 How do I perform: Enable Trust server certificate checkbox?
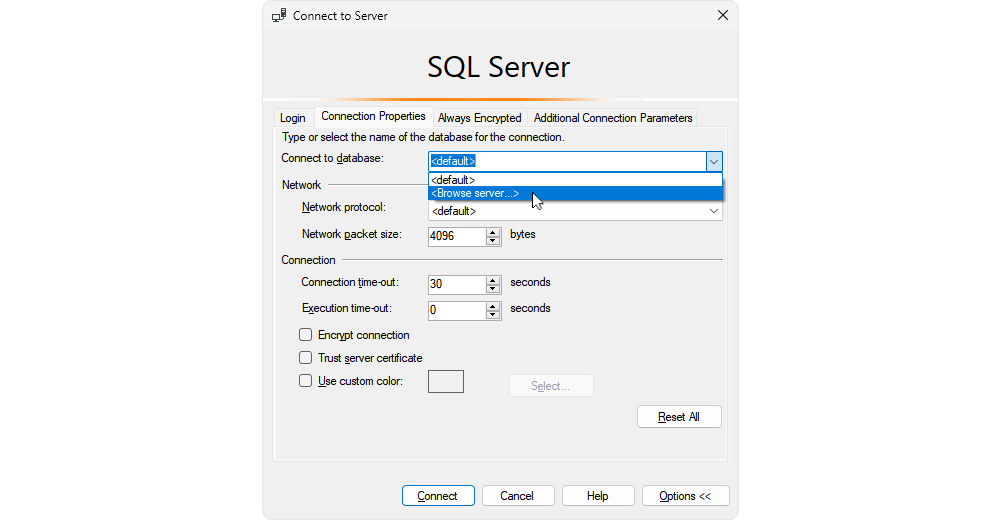(x=305, y=358)
